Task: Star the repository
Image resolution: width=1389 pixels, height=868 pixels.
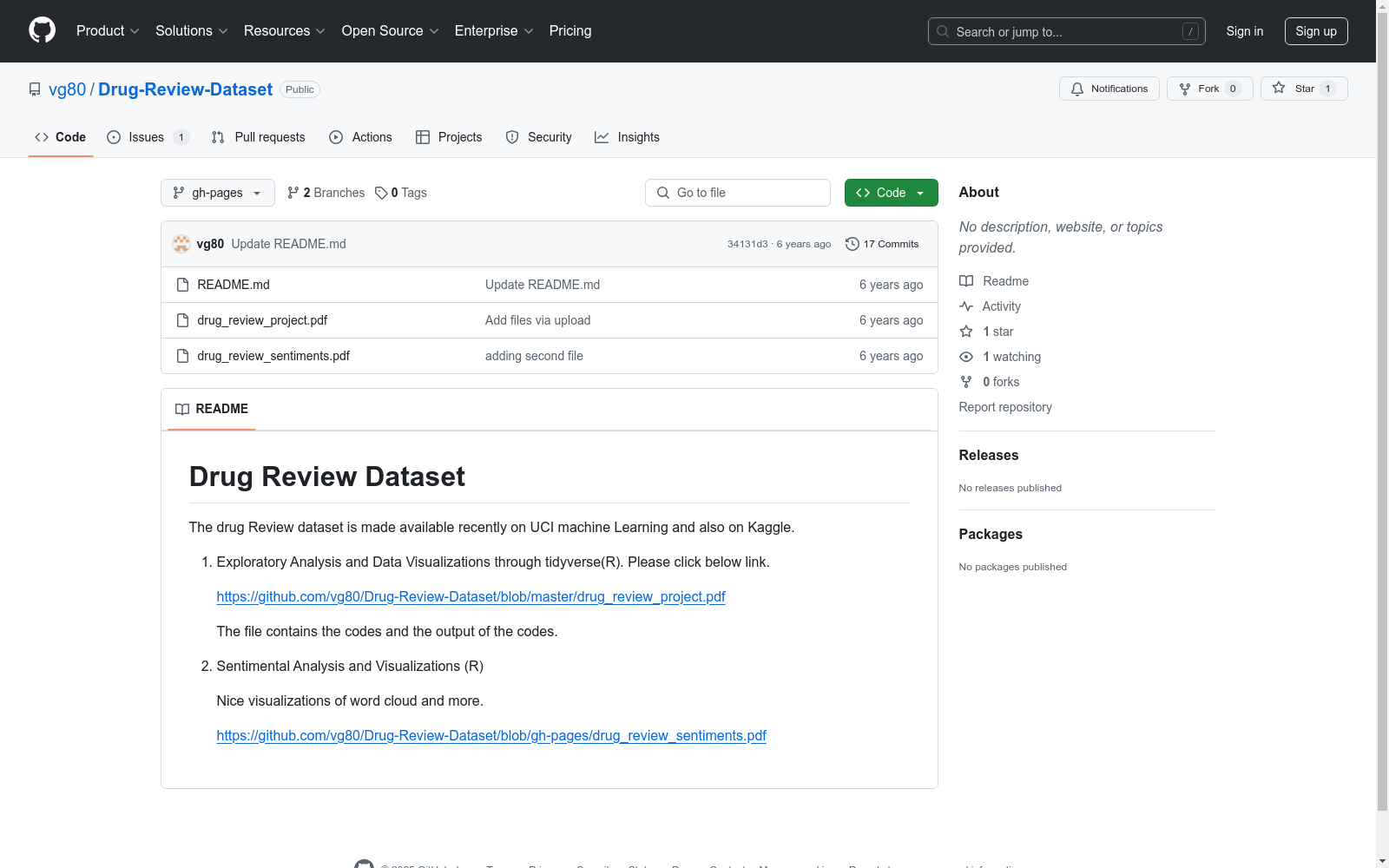Action: [x=1303, y=89]
